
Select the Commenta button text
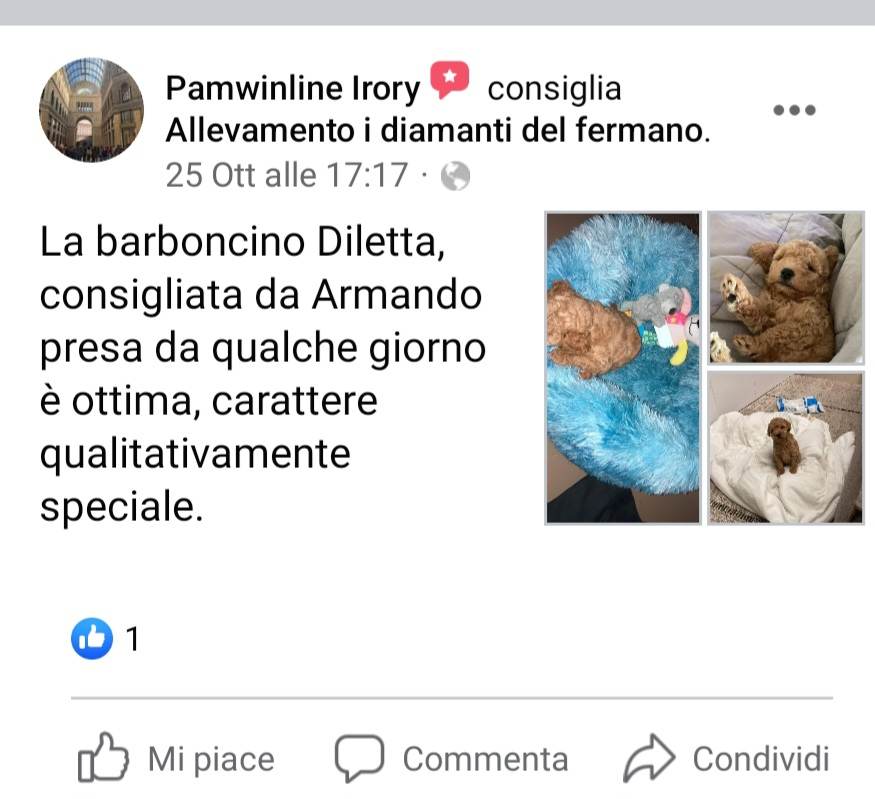(x=485, y=759)
